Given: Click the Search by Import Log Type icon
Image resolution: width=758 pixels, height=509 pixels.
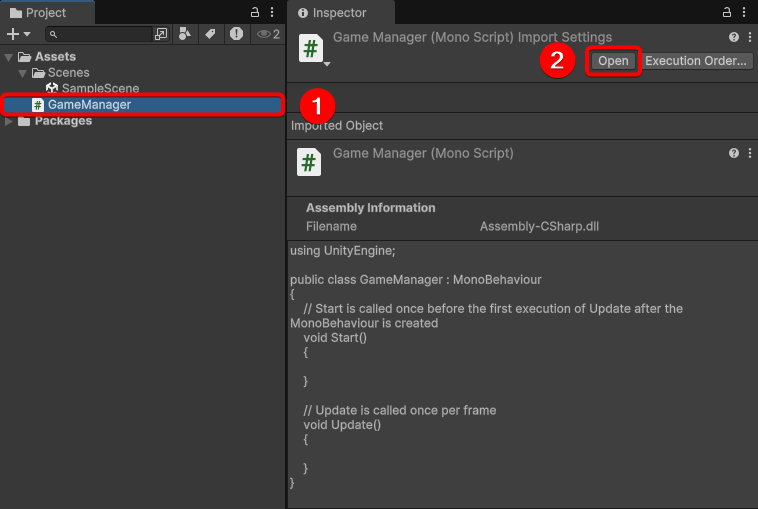Looking at the screenshot, I should point(236,34).
